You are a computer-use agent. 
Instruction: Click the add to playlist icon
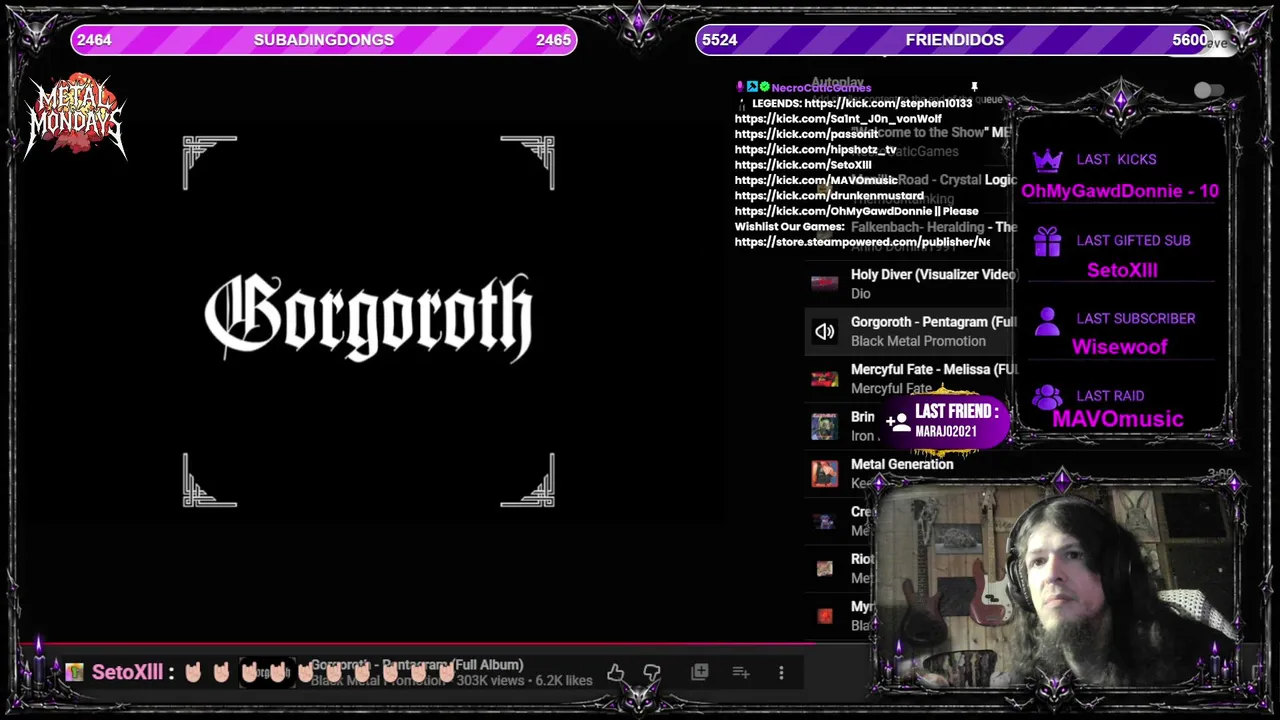[741, 673]
